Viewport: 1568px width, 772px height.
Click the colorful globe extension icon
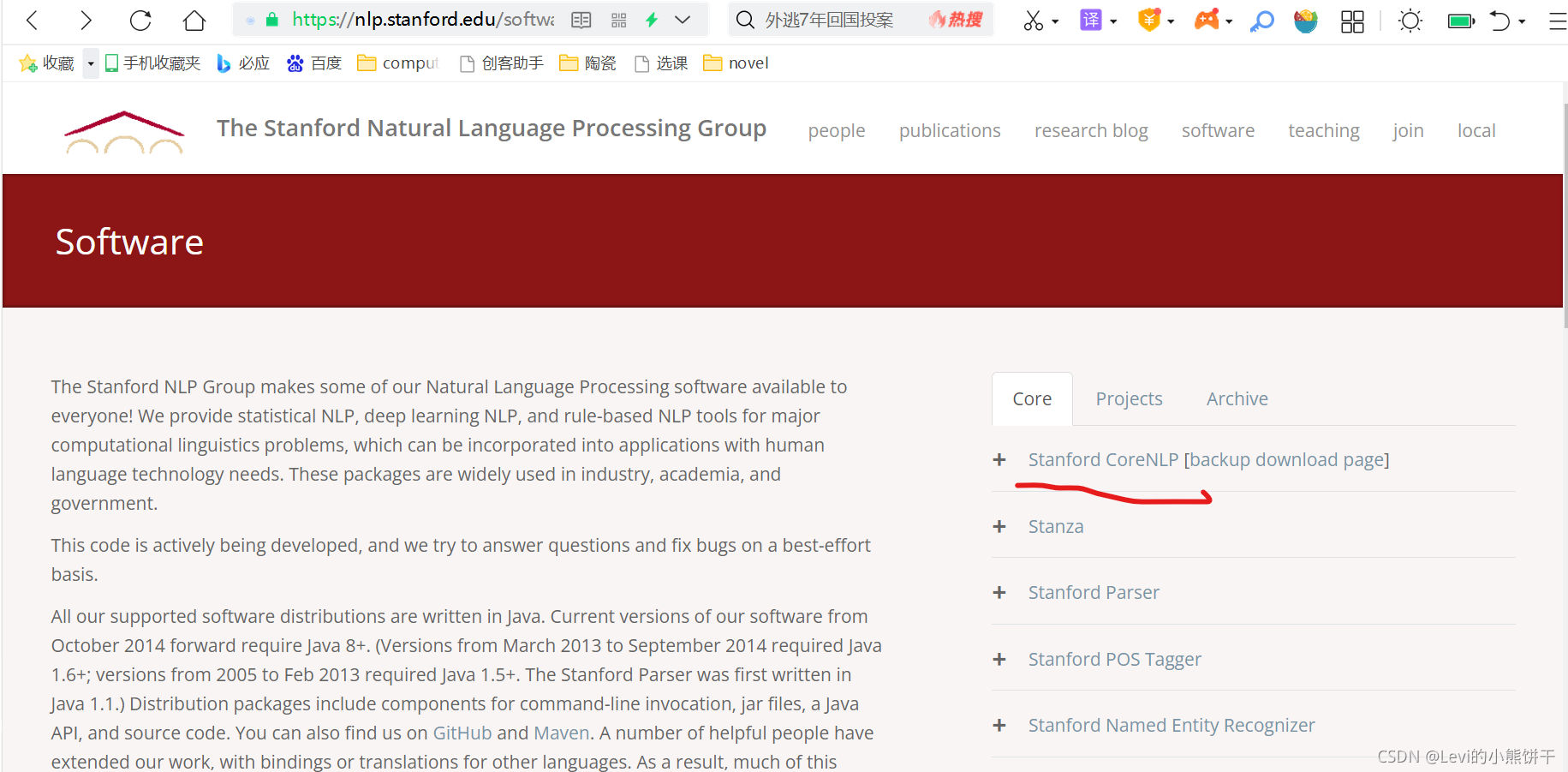(x=1306, y=21)
